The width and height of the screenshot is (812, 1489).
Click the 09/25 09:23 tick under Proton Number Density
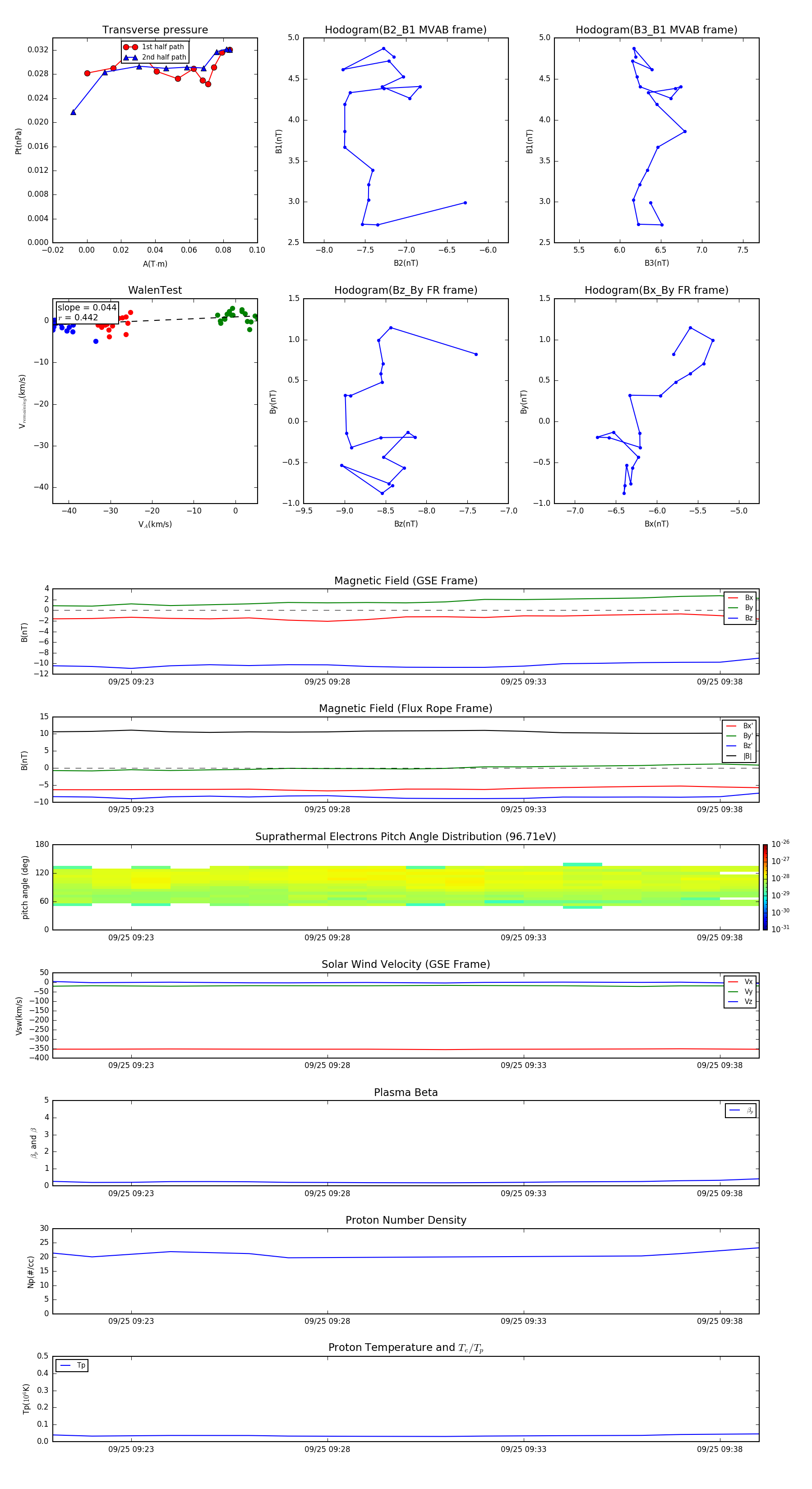pyautogui.click(x=131, y=1321)
